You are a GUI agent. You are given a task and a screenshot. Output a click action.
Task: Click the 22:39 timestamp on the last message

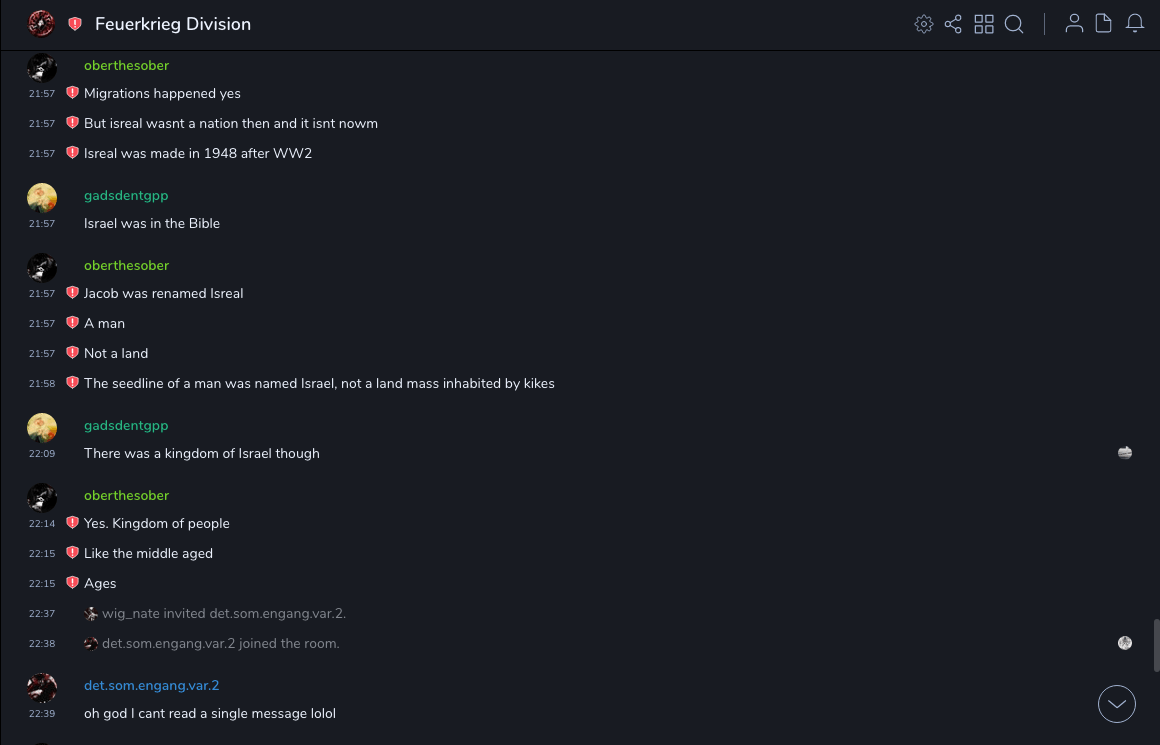(x=42, y=714)
